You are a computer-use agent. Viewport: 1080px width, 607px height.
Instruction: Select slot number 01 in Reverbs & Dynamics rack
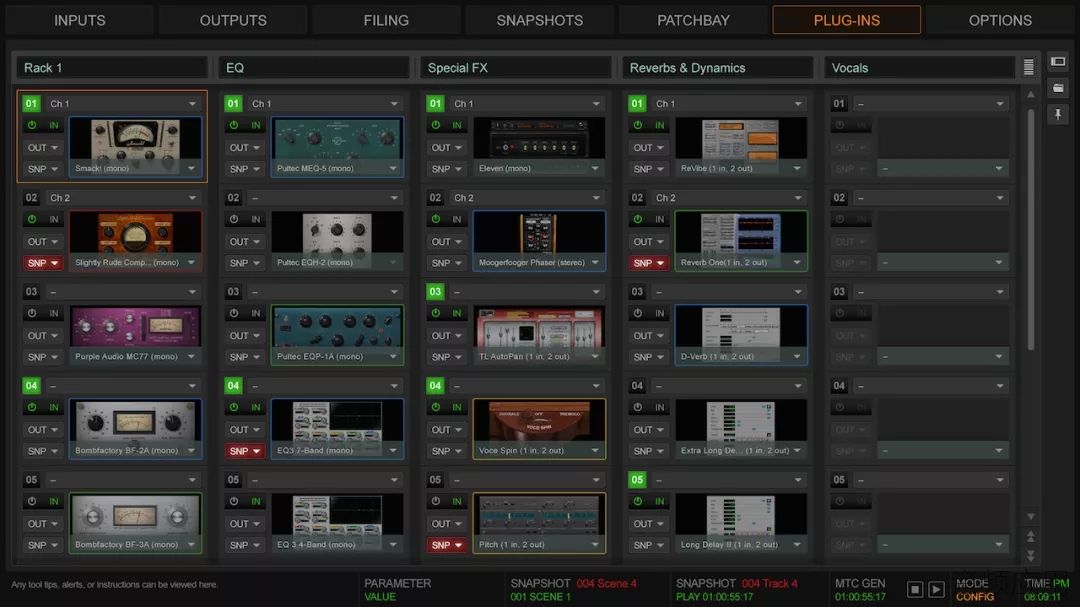pos(637,103)
